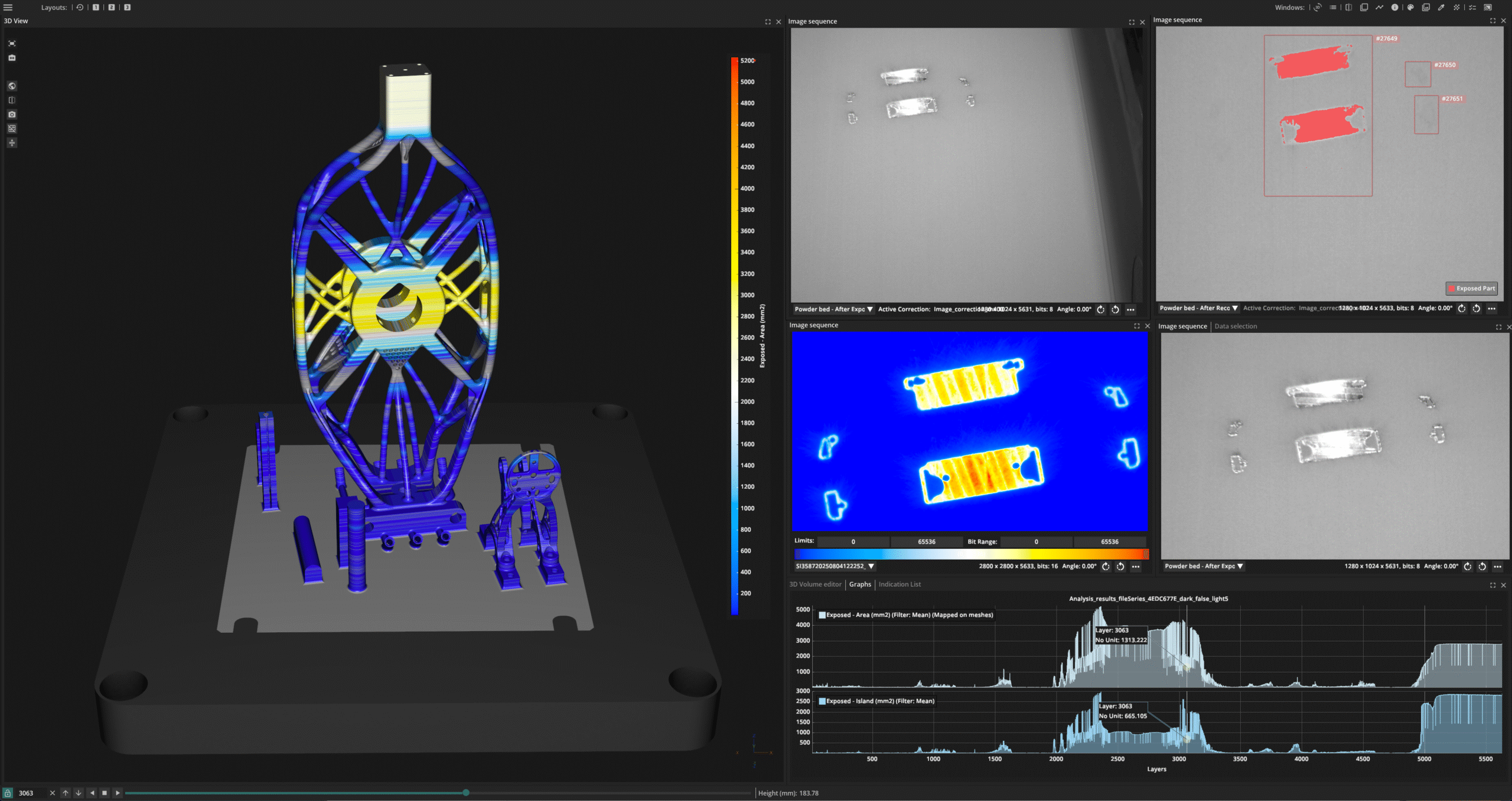Image resolution: width=1512 pixels, height=801 pixels.
Task: Open the color palette window icon
Action: click(x=1410, y=7)
